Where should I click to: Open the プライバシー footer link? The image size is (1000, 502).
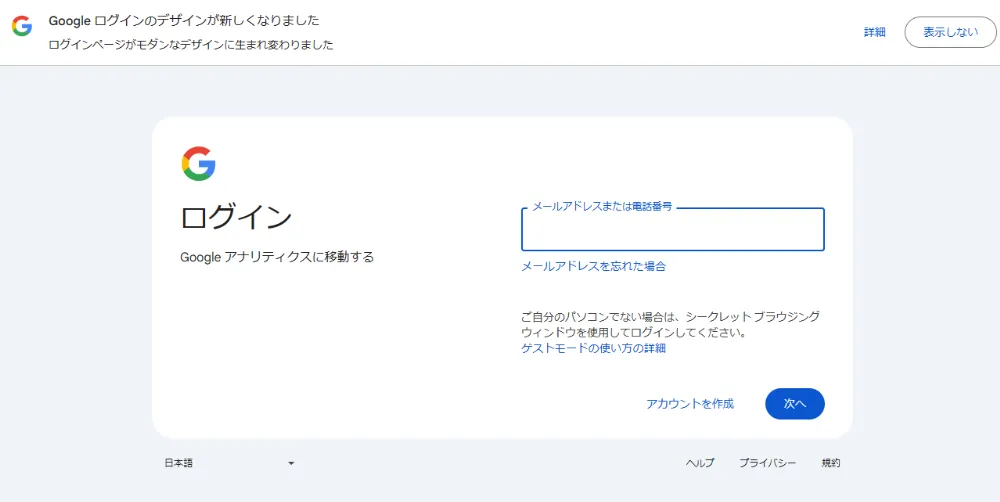pyautogui.click(x=767, y=463)
